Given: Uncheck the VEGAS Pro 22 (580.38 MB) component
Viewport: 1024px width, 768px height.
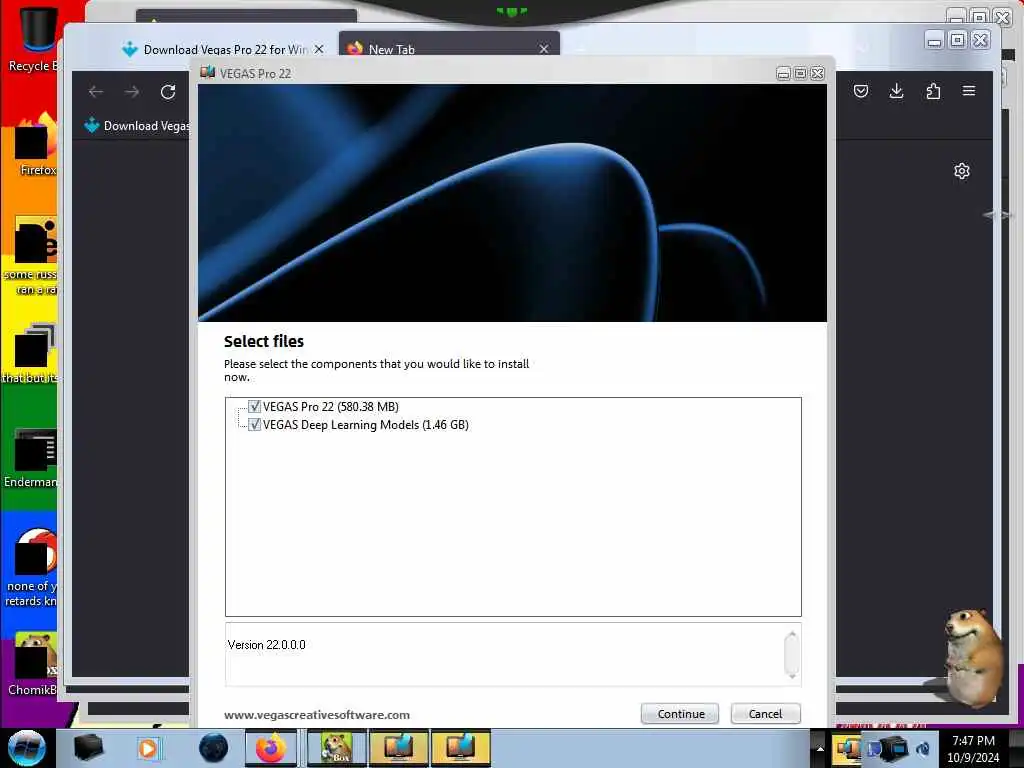Looking at the screenshot, I should point(255,406).
